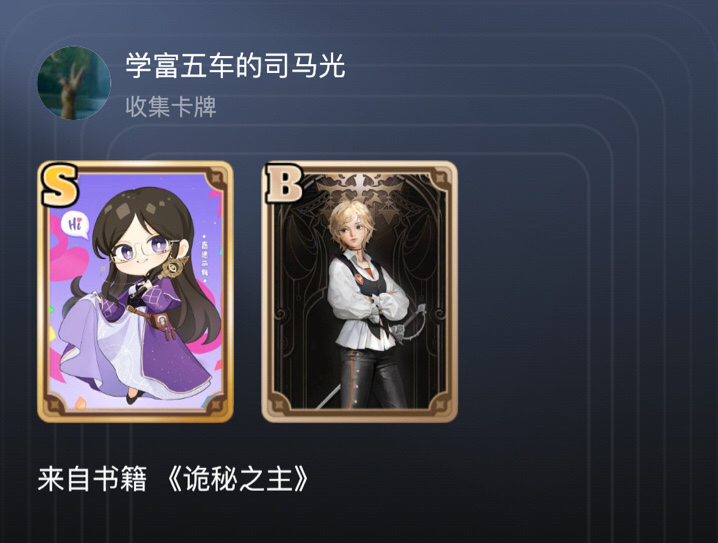Image resolution: width=718 pixels, height=543 pixels.
Task: Click the sword held by blond character
Action: click(403, 330)
